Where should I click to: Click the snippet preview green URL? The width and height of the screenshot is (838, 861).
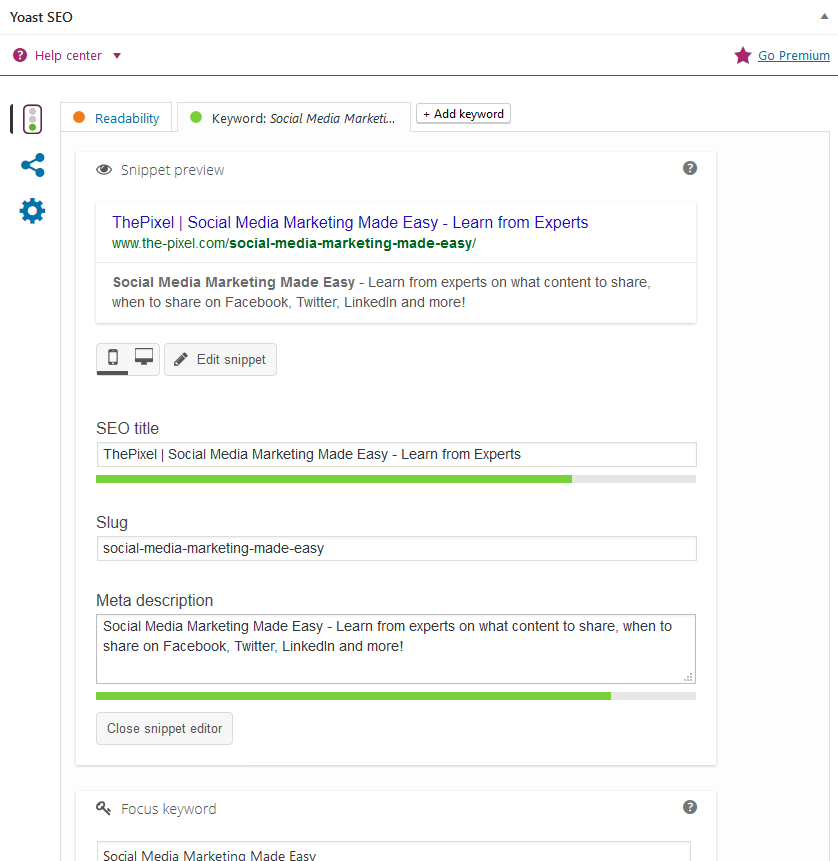[x=294, y=243]
